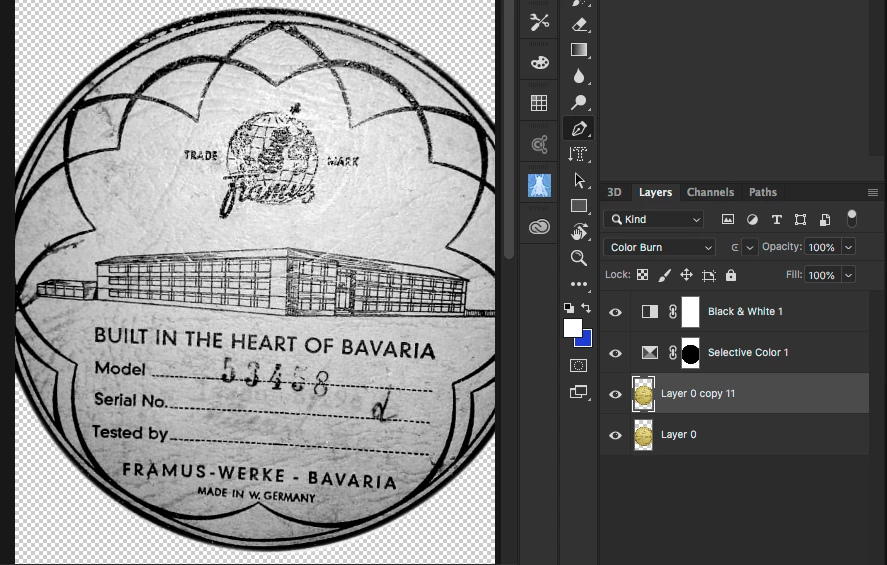Open the Layers panel menu
The width and height of the screenshot is (887, 565).
873,193
